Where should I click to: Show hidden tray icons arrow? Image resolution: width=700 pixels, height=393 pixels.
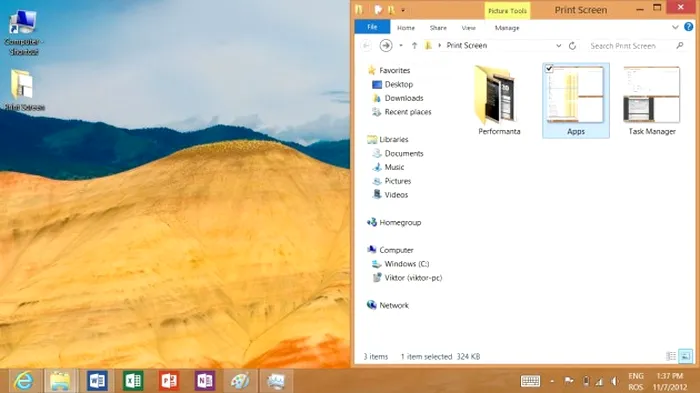click(x=552, y=381)
